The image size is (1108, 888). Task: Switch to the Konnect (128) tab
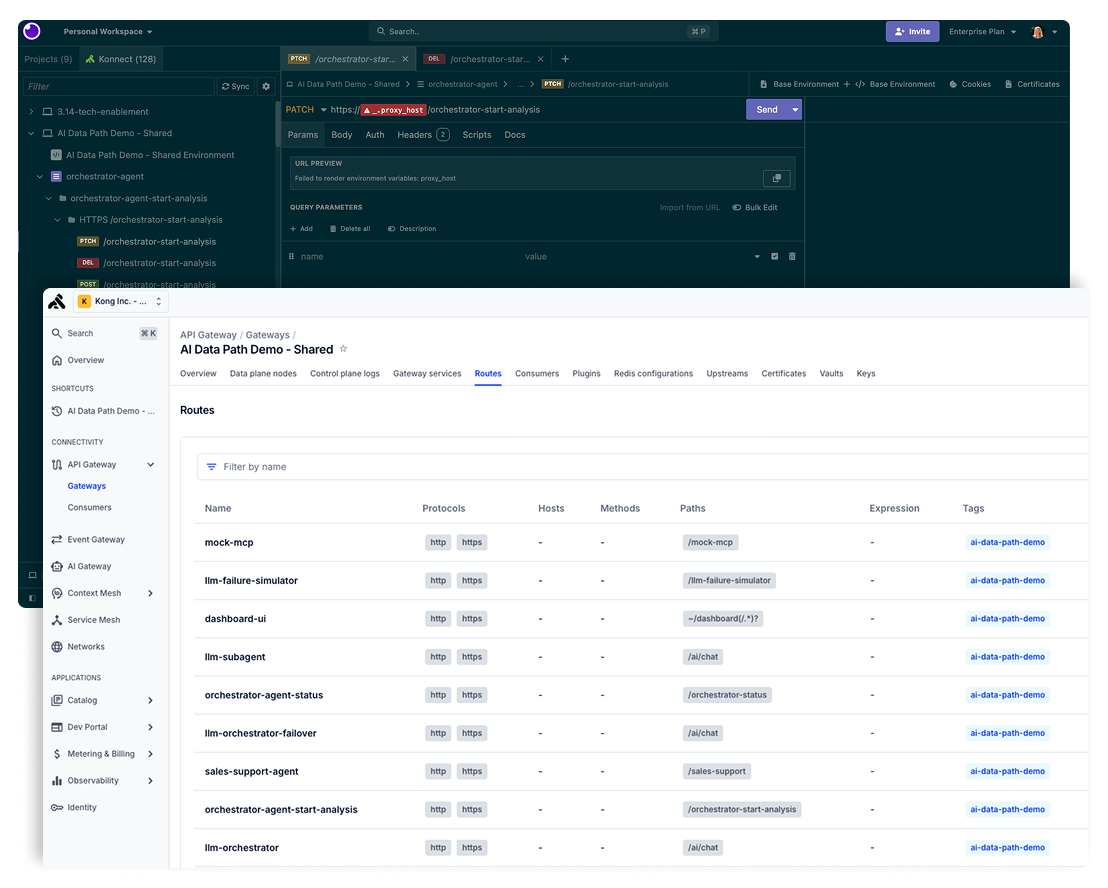click(x=121, y=59)
